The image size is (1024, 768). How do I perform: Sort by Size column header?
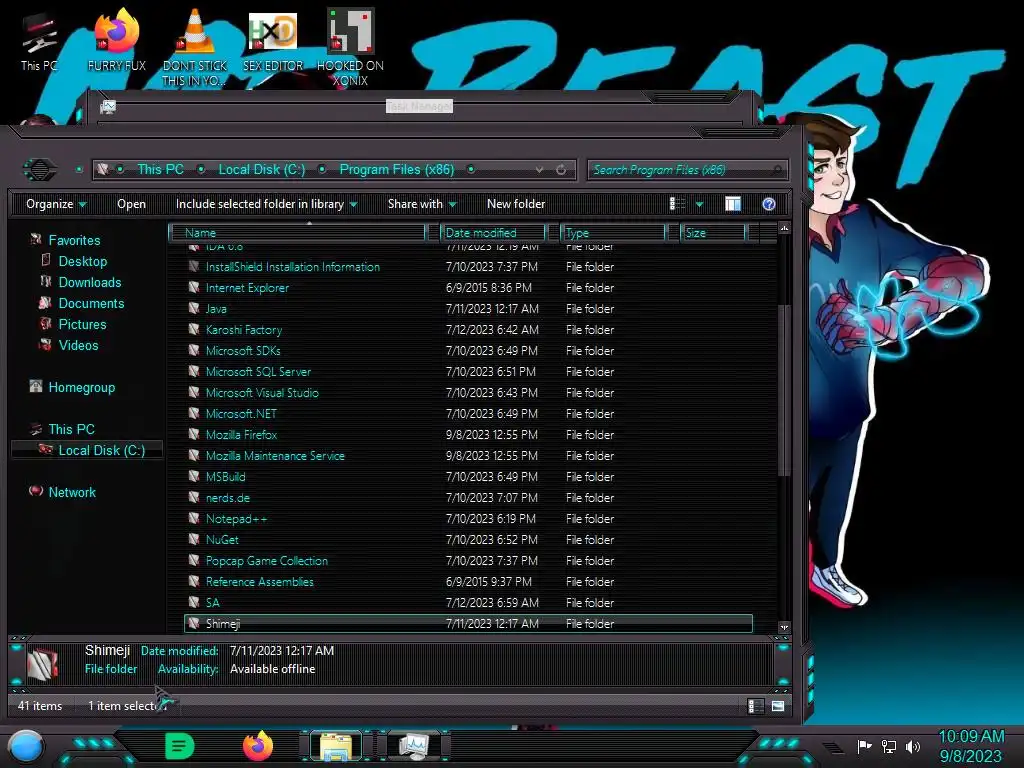tap(713, 232)
